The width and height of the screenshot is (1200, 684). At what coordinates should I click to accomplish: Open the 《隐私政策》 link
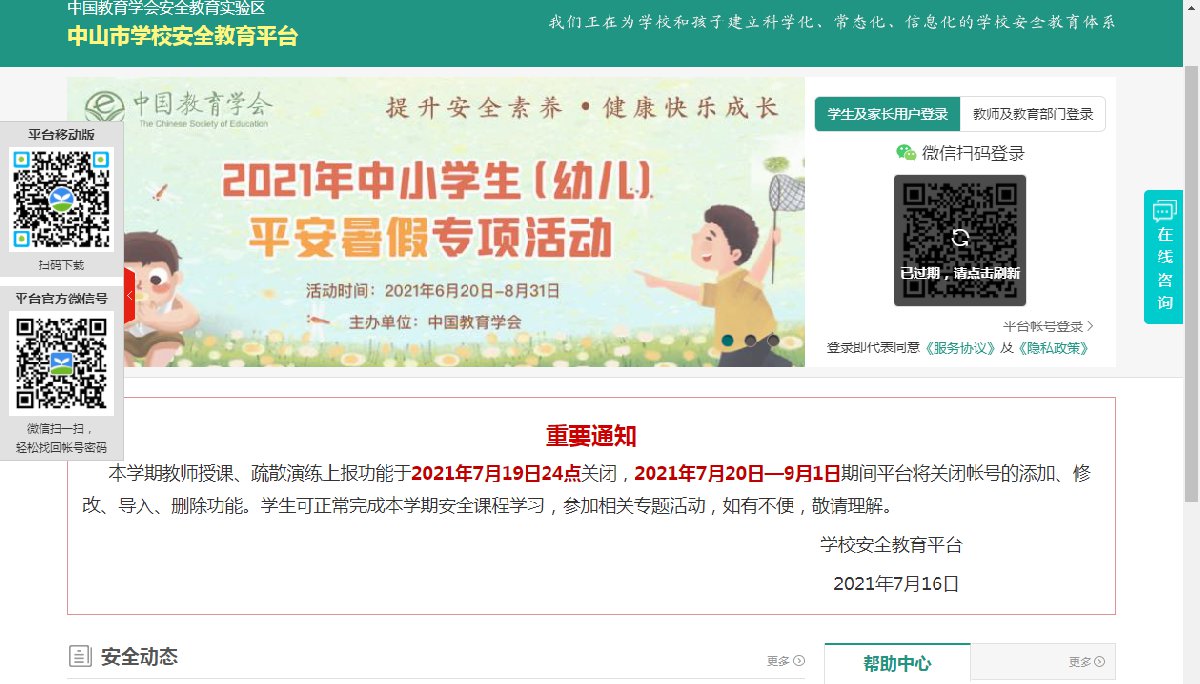(1052, 348)
